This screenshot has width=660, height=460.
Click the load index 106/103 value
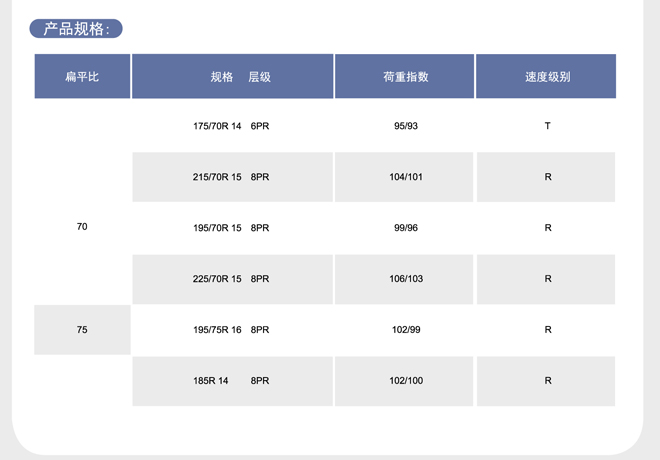(405, 279)
